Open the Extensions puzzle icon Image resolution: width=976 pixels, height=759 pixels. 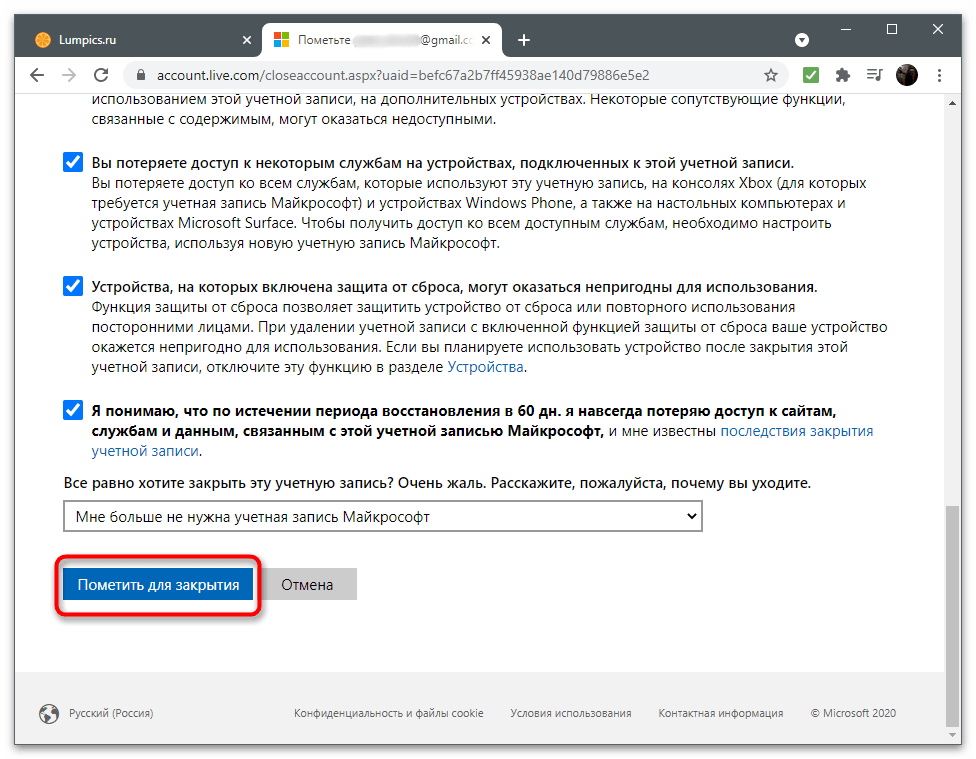point(842,75)
